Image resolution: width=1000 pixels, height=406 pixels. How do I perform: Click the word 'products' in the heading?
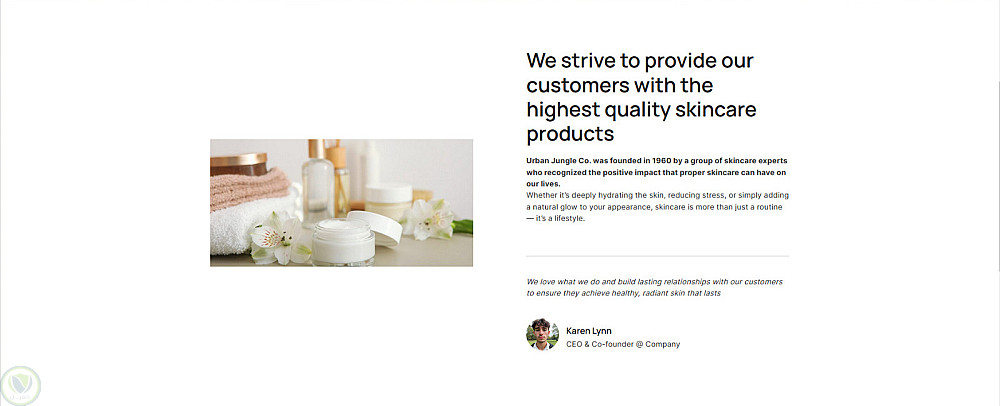click(570, 133)
